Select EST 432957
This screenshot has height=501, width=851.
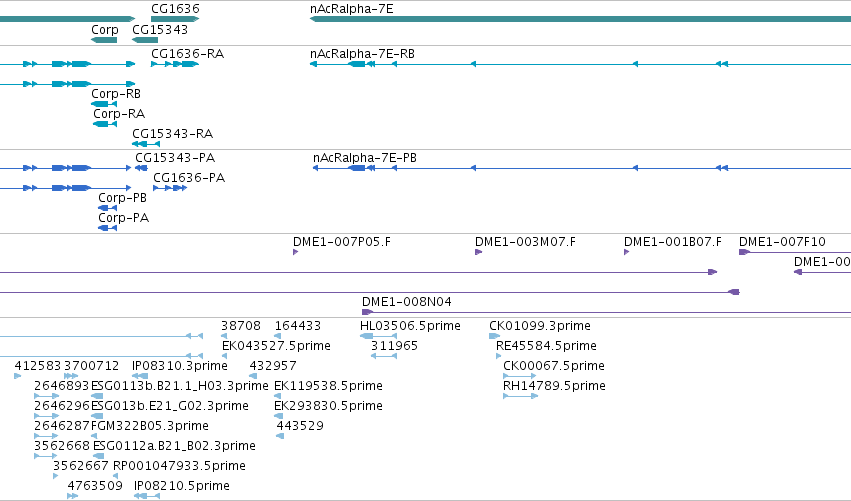point(272,366)
